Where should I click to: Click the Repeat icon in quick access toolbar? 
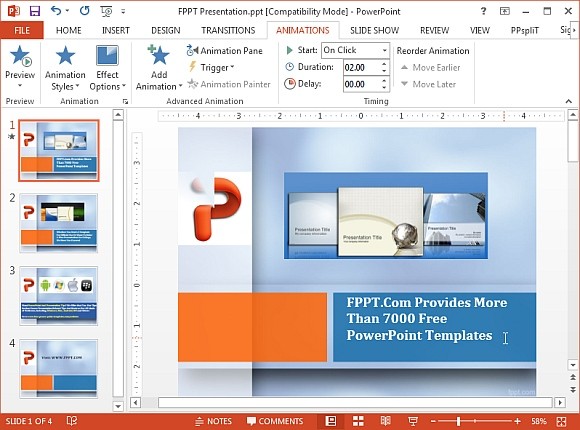pos(85,11)
